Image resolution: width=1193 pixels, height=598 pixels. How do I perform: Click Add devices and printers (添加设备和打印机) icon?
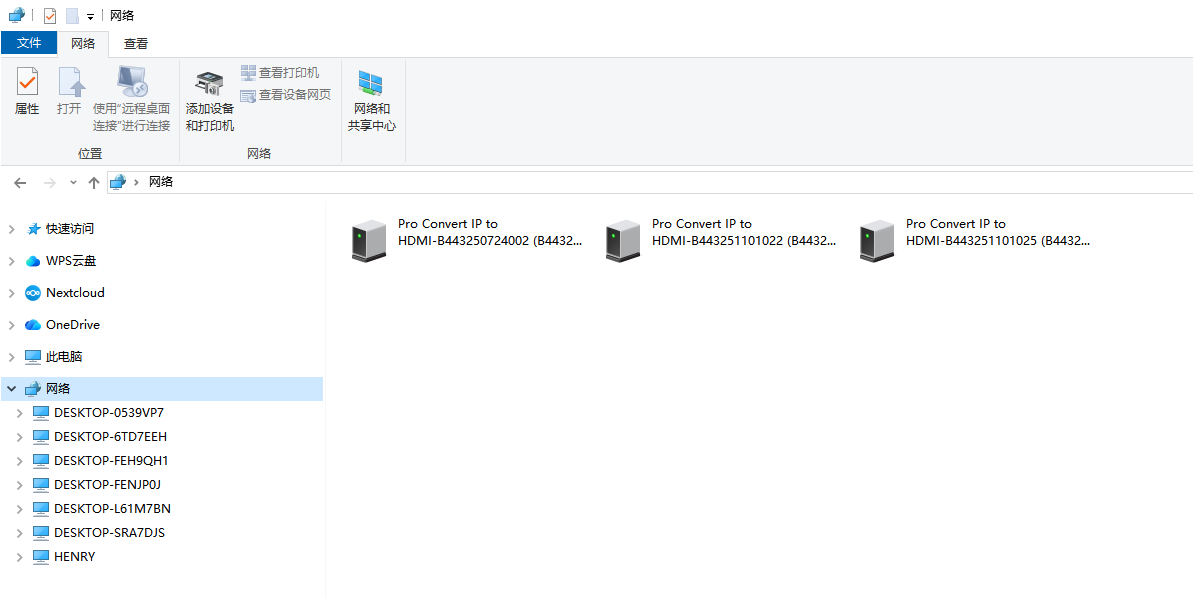click(x=209, y=101)
